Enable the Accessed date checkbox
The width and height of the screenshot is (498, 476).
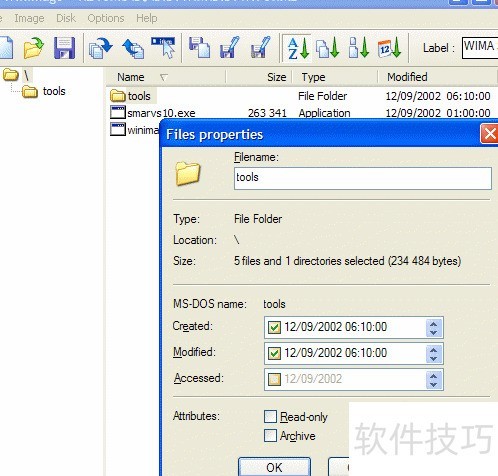(x=274, y=379)
